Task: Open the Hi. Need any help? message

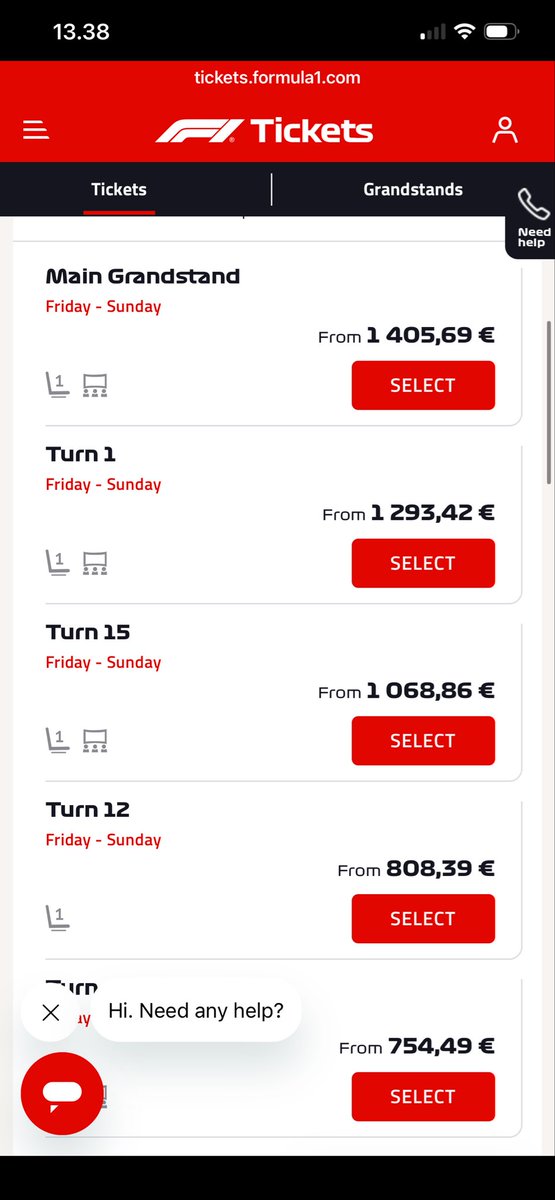Action: [196, 1010]
